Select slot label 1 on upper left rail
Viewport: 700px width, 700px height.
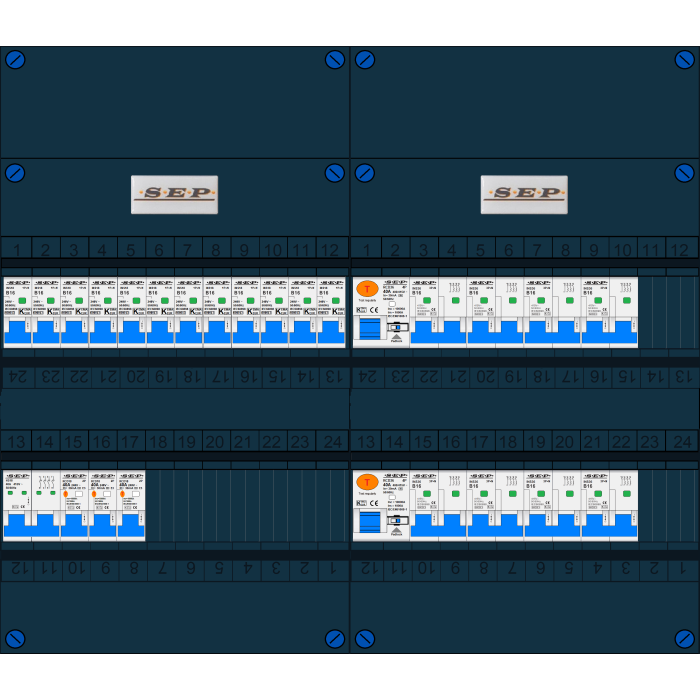[15, 249]
